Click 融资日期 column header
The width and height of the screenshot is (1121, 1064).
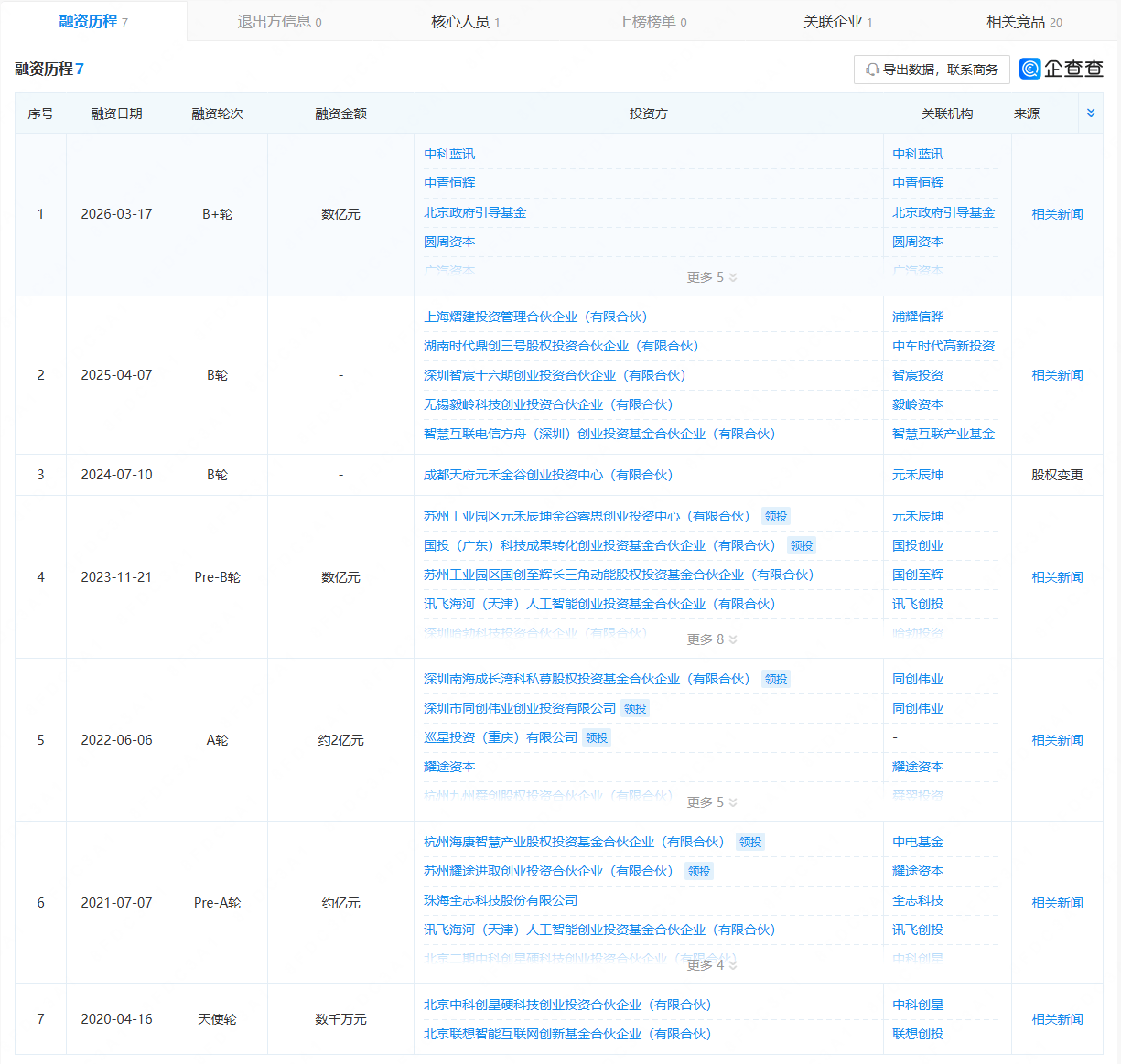tap(116, 113)
